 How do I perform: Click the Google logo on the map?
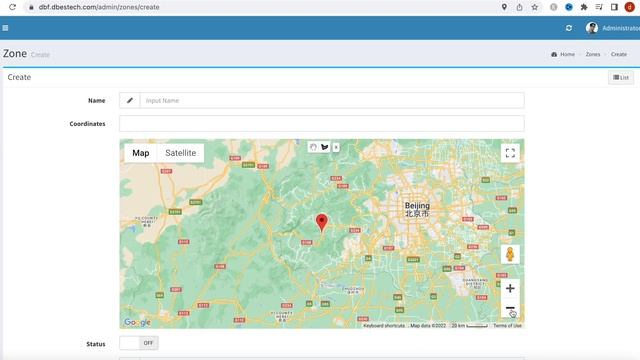coord(137,322)
